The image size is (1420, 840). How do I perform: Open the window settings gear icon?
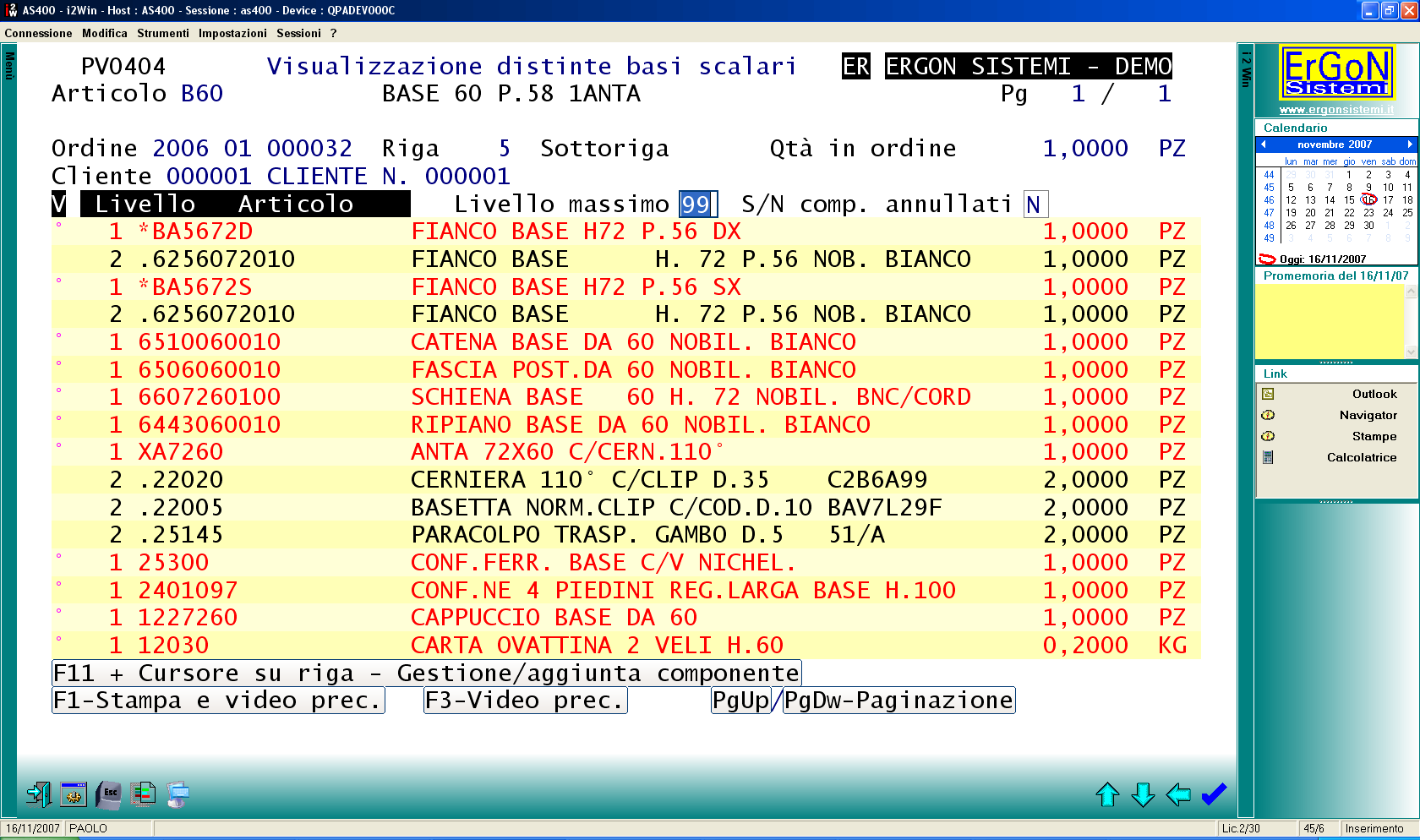point(74,794)
